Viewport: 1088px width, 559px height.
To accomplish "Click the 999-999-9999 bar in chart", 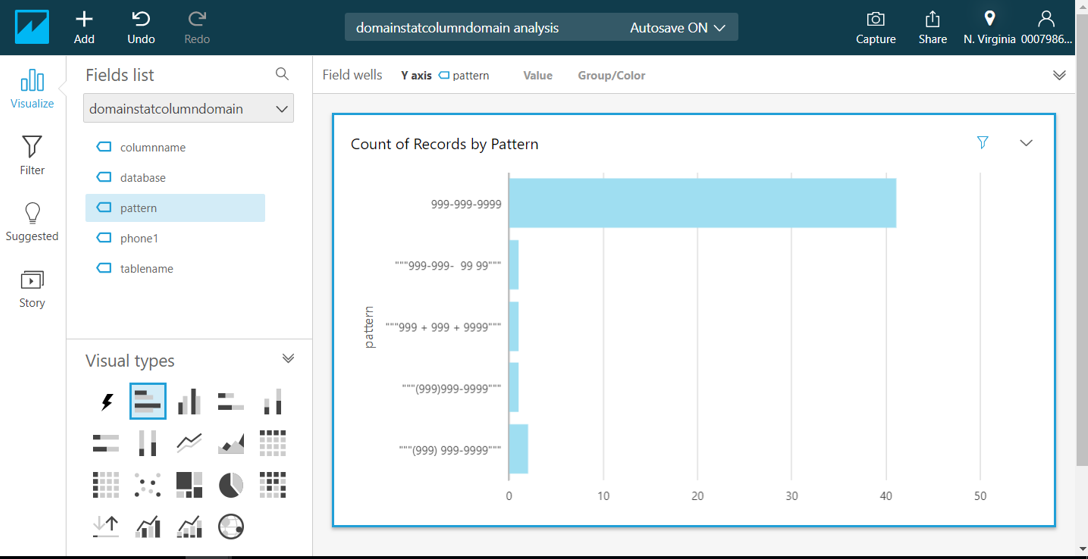I will pos(702,203).
